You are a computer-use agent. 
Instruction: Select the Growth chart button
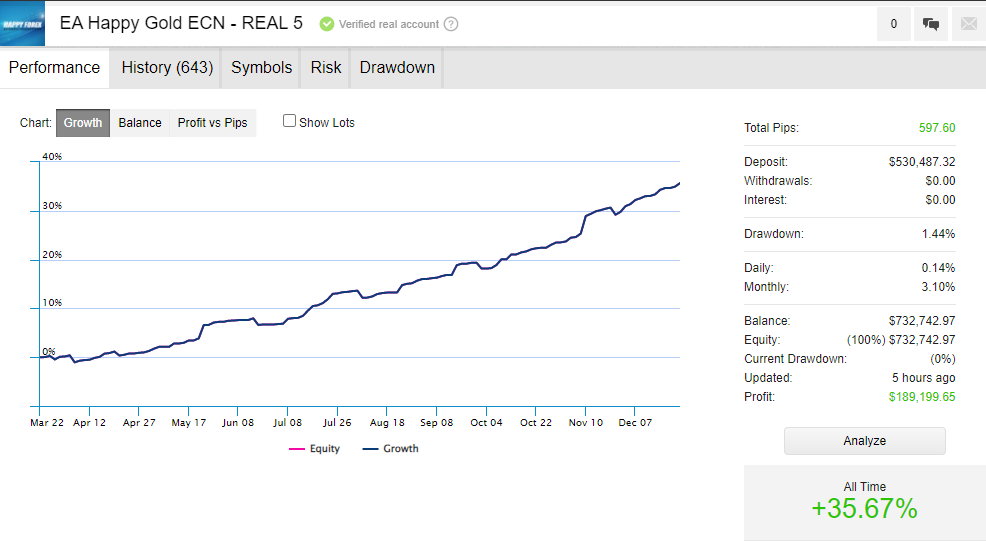coord(83,123)
